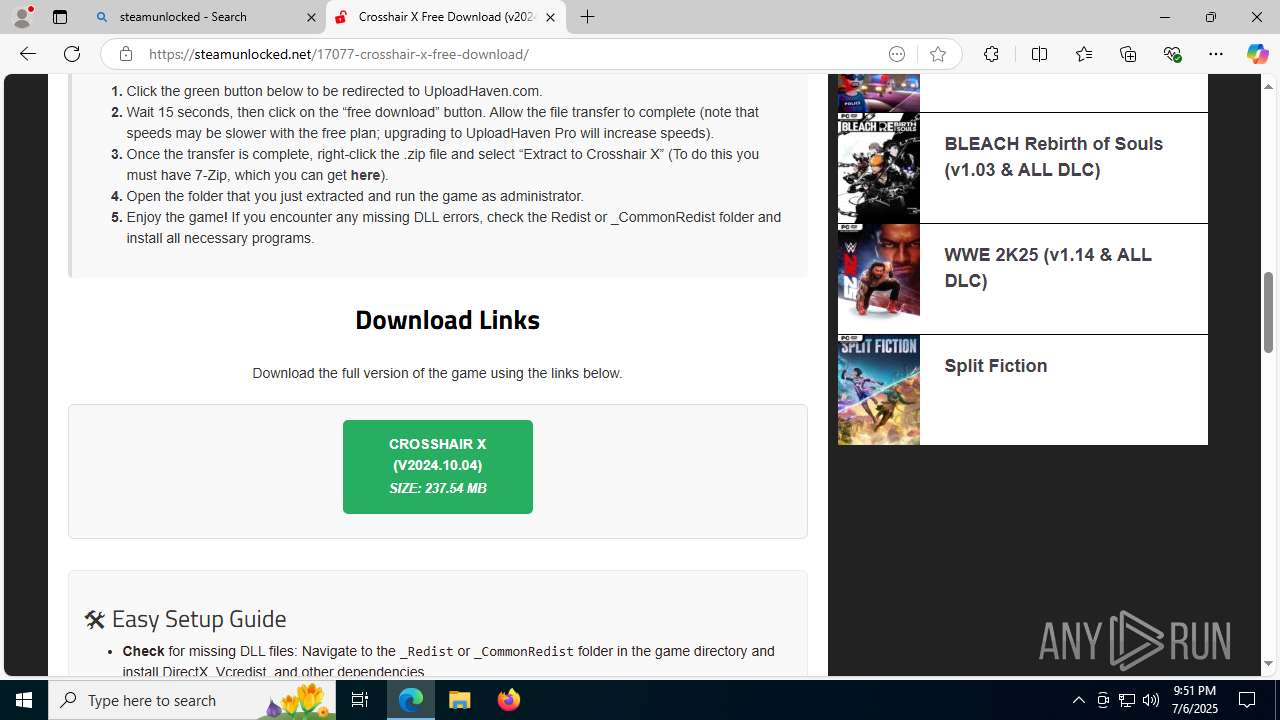
Task: Open the Split Fiction cover thumbnail
Action: (878, 390)
